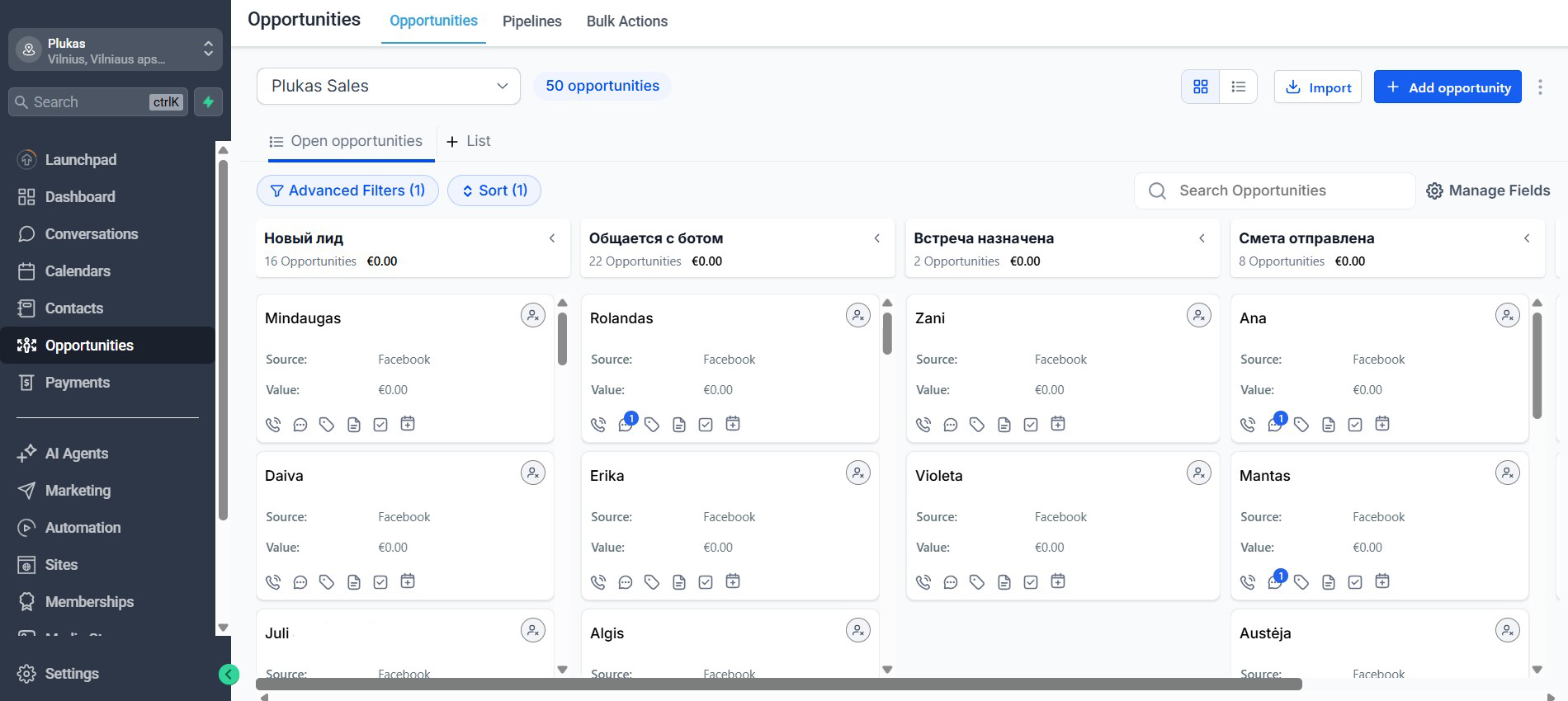The height and width of the screenshot is (701, 1568).
Task: Click the owner avatar icon on Erika card
Action: coord(858,473)
